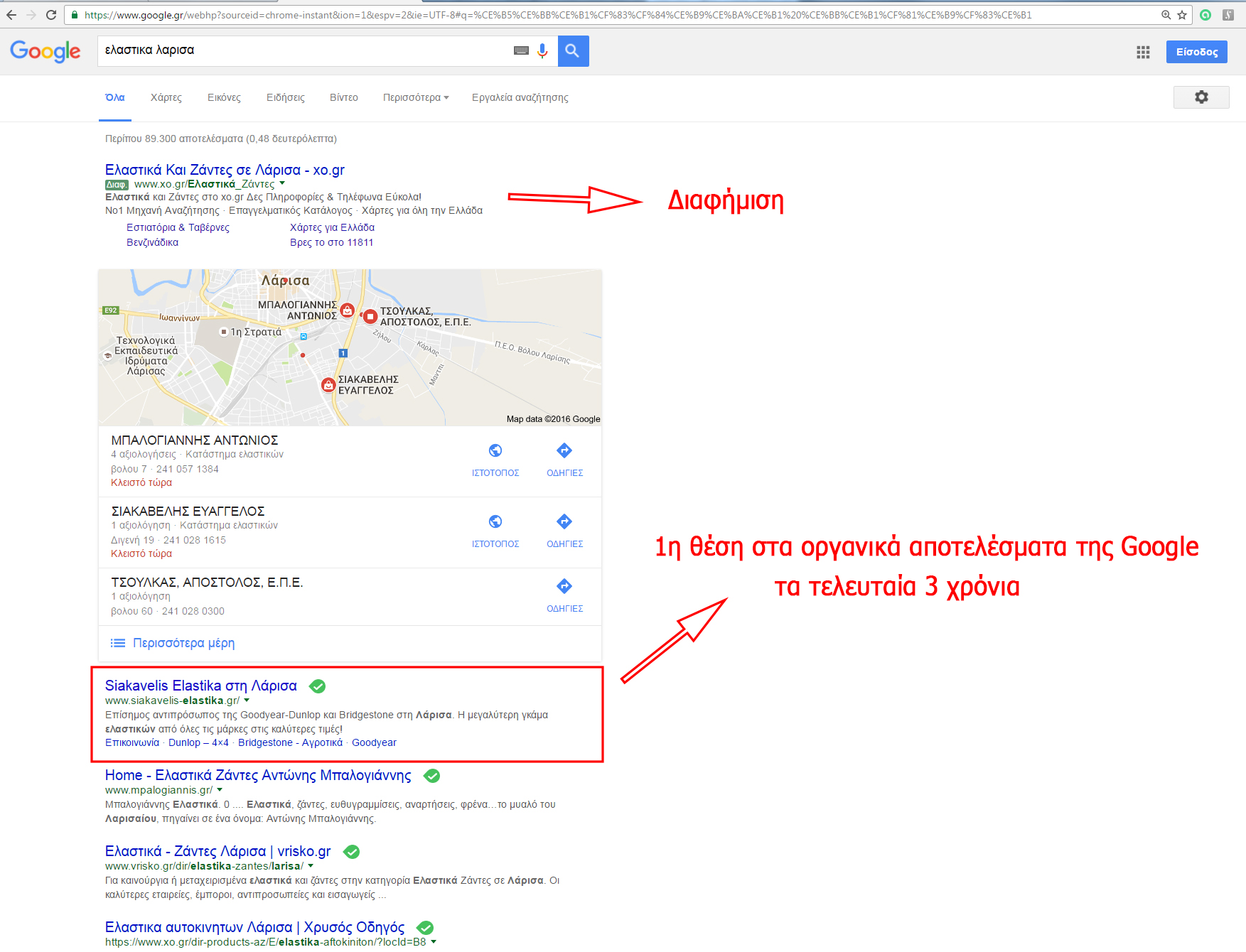Open the green circular extension icon

coord(1205,15)
